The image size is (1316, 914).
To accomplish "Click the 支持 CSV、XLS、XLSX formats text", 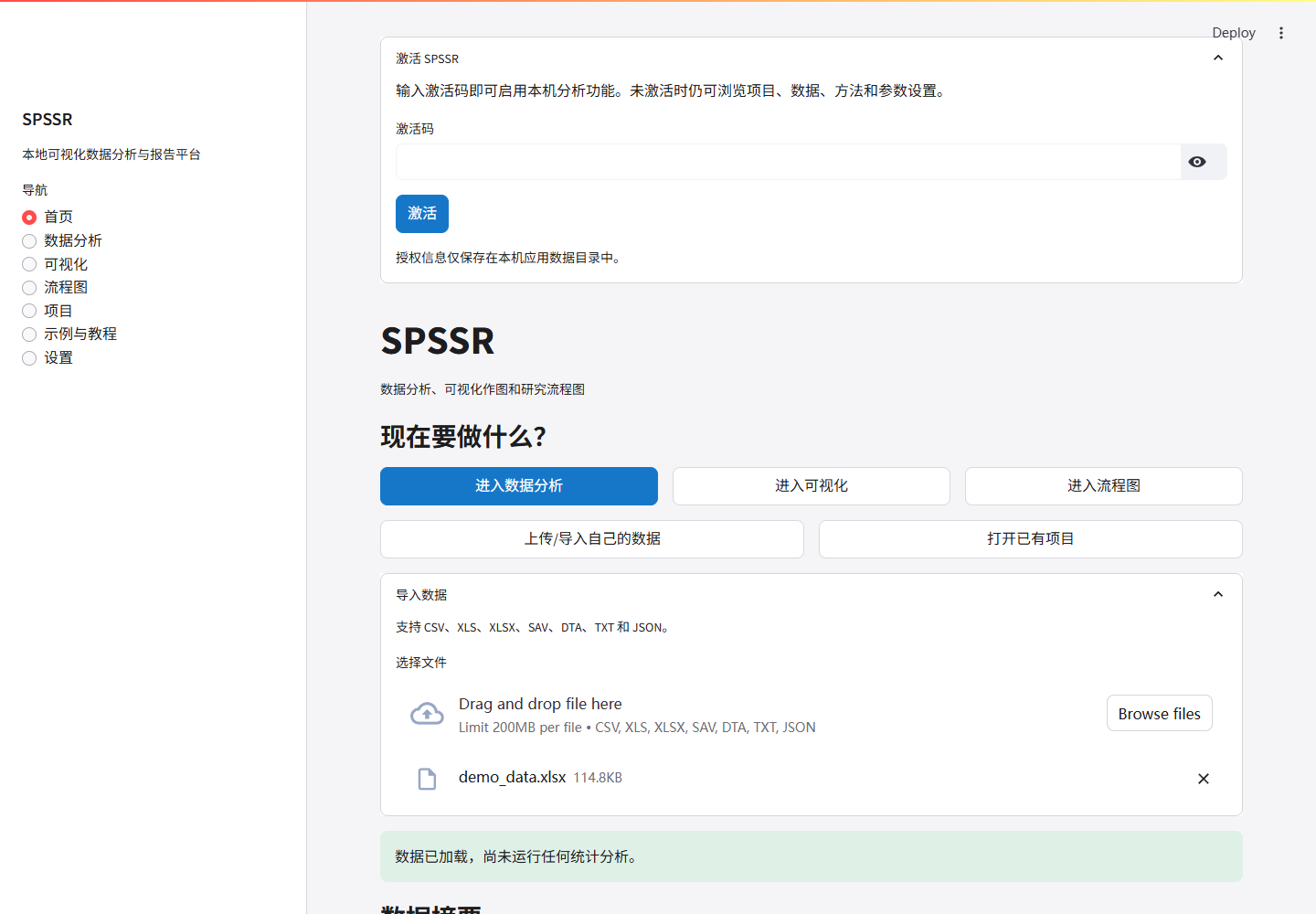I will 534,628.
